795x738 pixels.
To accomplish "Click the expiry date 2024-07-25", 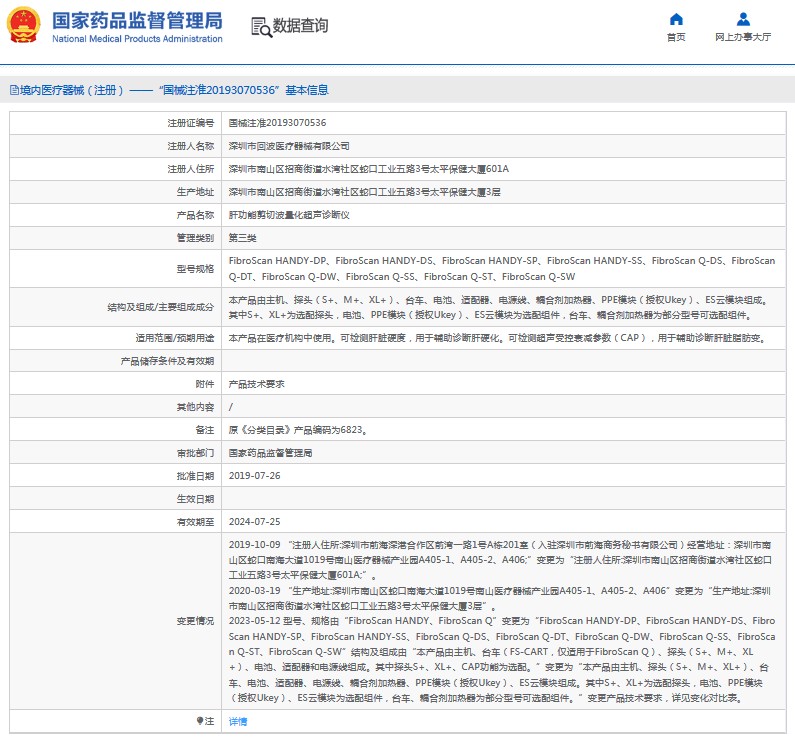I will pos(254,522).
